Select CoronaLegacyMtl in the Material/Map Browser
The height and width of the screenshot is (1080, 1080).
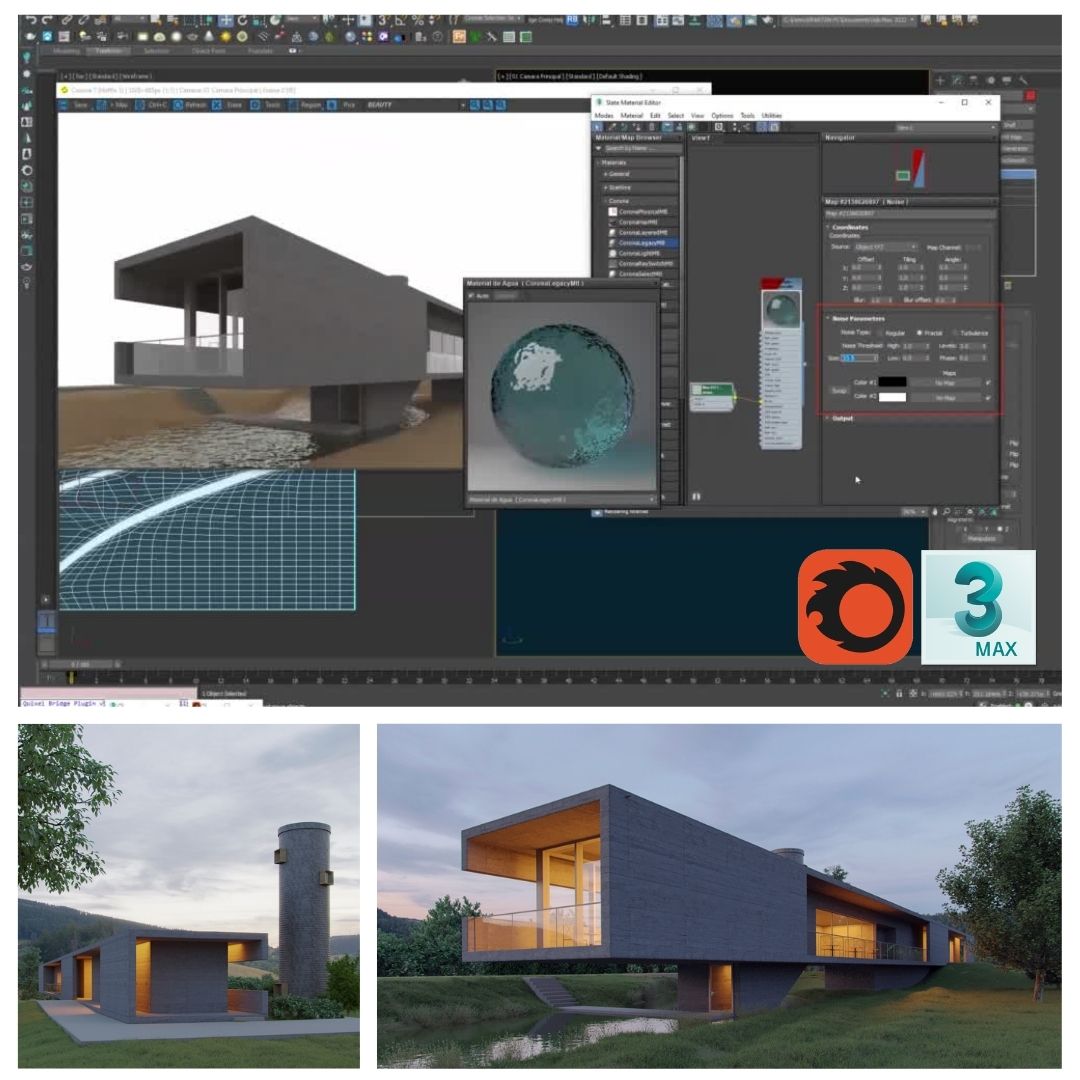pos(644,244)
